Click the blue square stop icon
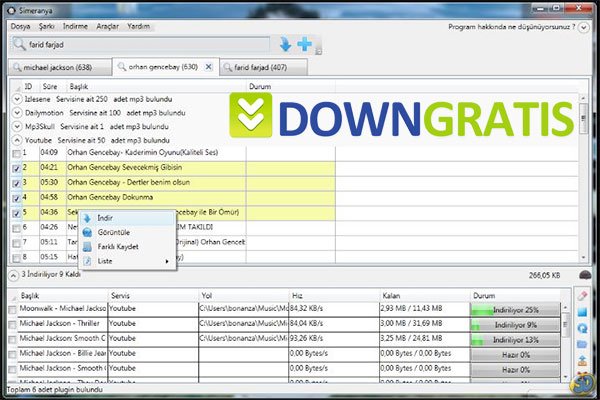This screenshot has height=400, width=600. [x=582, y=312]
